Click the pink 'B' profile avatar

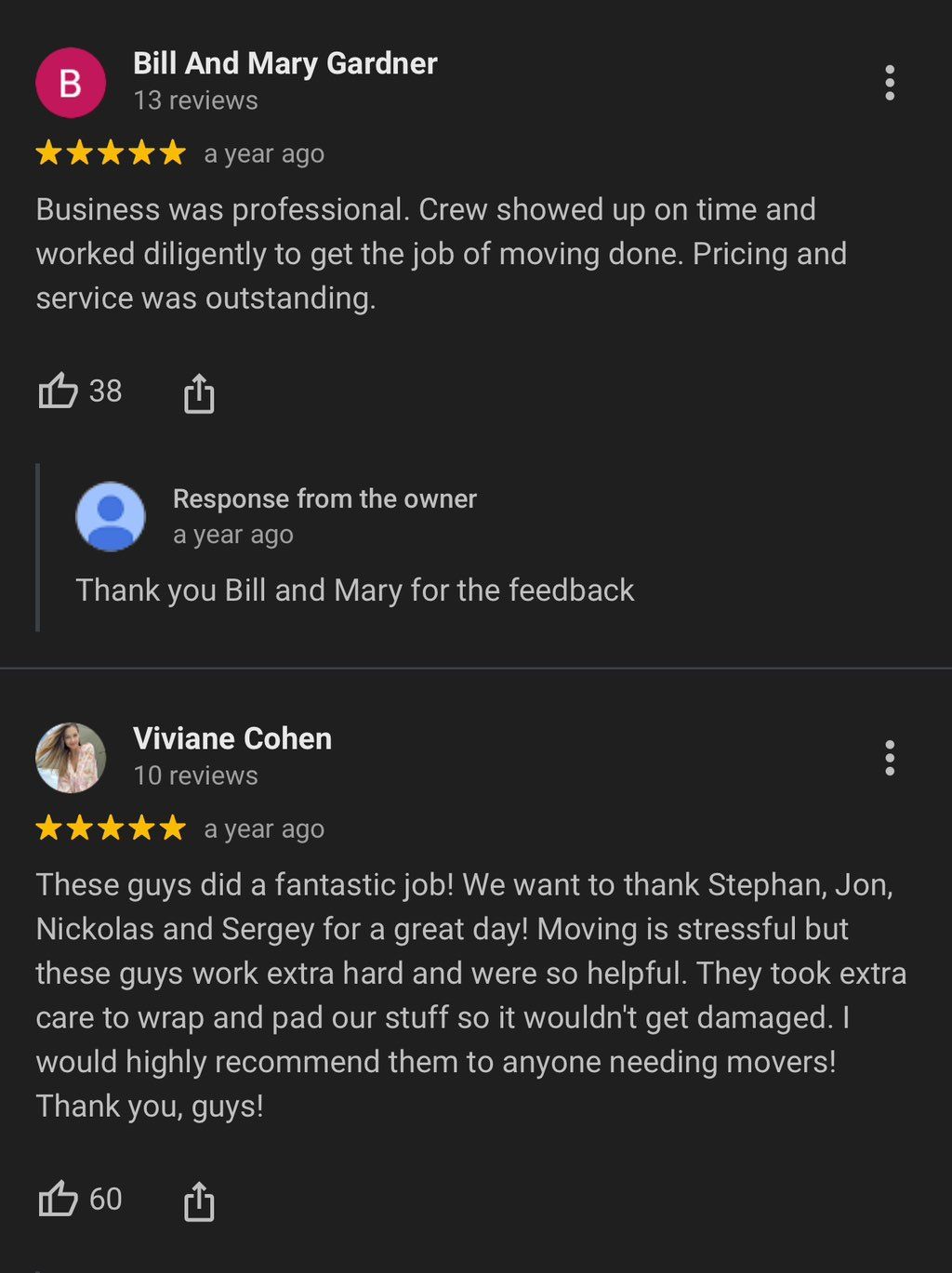[x=71, y=84]
